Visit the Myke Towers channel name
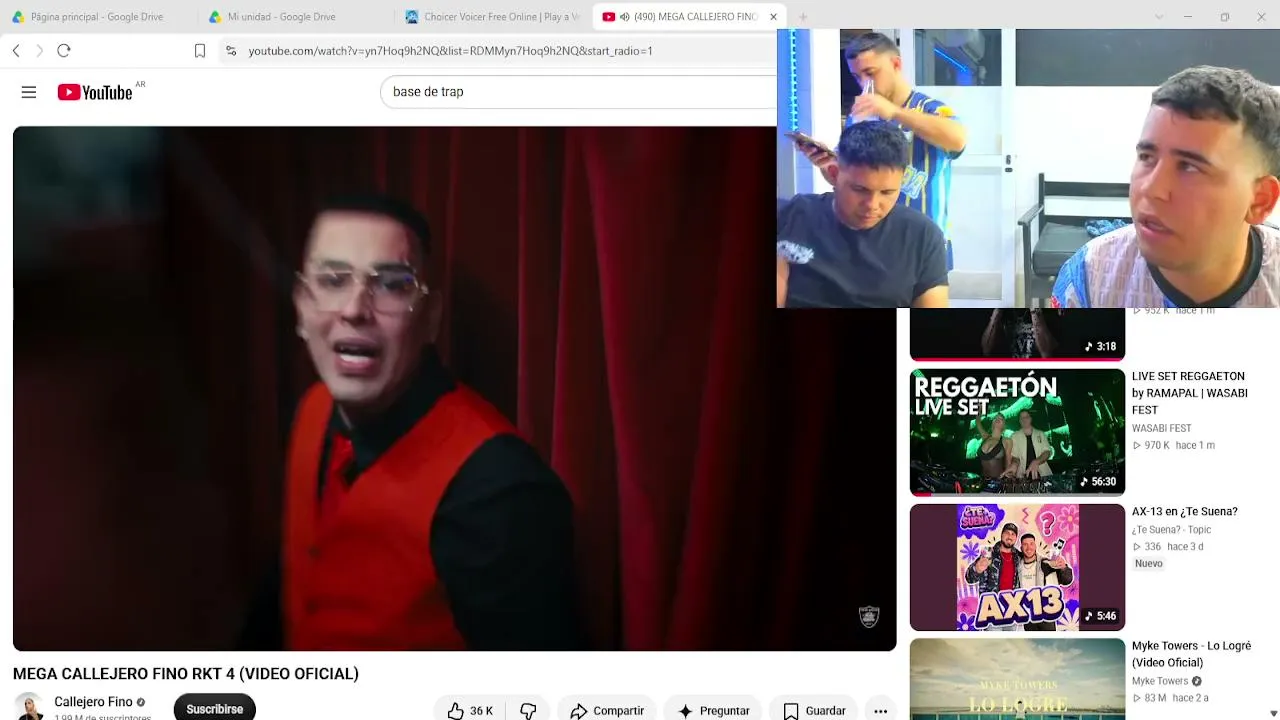1280x720 pixels. tap(1160, 682)
